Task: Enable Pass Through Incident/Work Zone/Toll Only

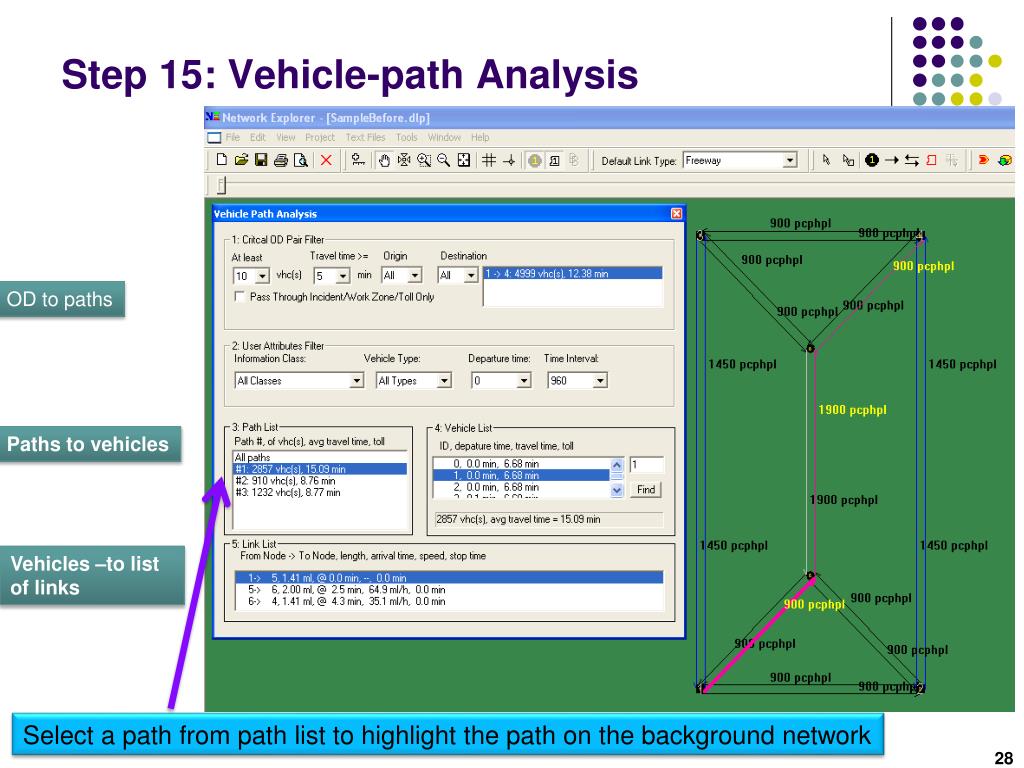Action: [240, 296]
